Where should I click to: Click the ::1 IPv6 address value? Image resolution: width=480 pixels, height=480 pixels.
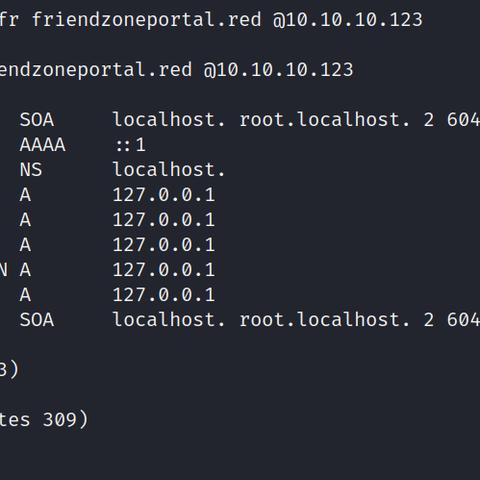pos(130,145)
